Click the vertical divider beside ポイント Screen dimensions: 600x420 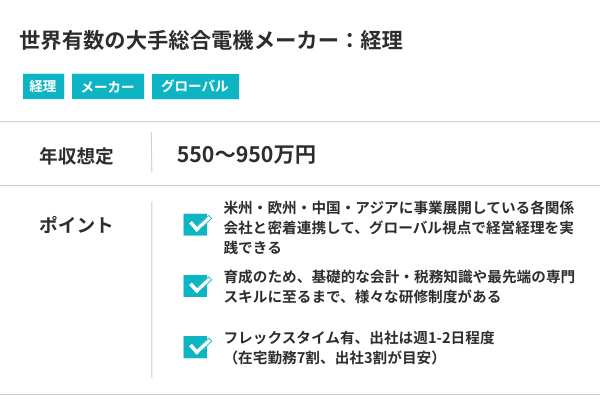[152, 289]
